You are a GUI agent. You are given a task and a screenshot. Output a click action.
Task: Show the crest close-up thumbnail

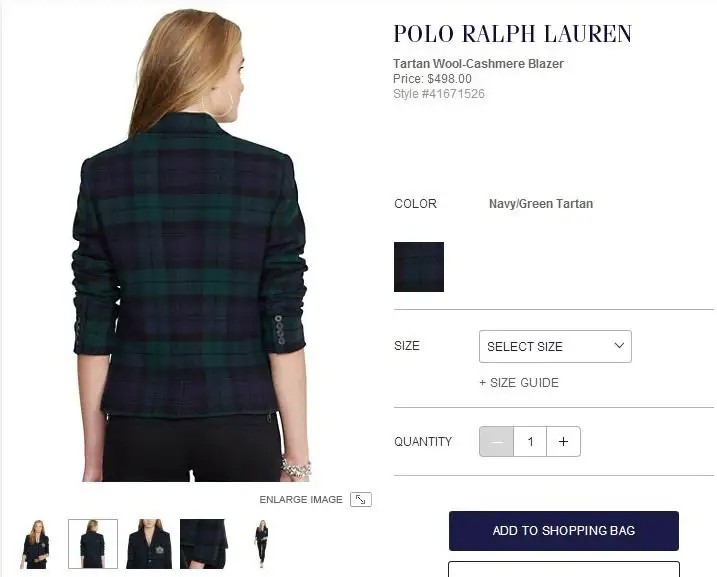tap(149, 544)
